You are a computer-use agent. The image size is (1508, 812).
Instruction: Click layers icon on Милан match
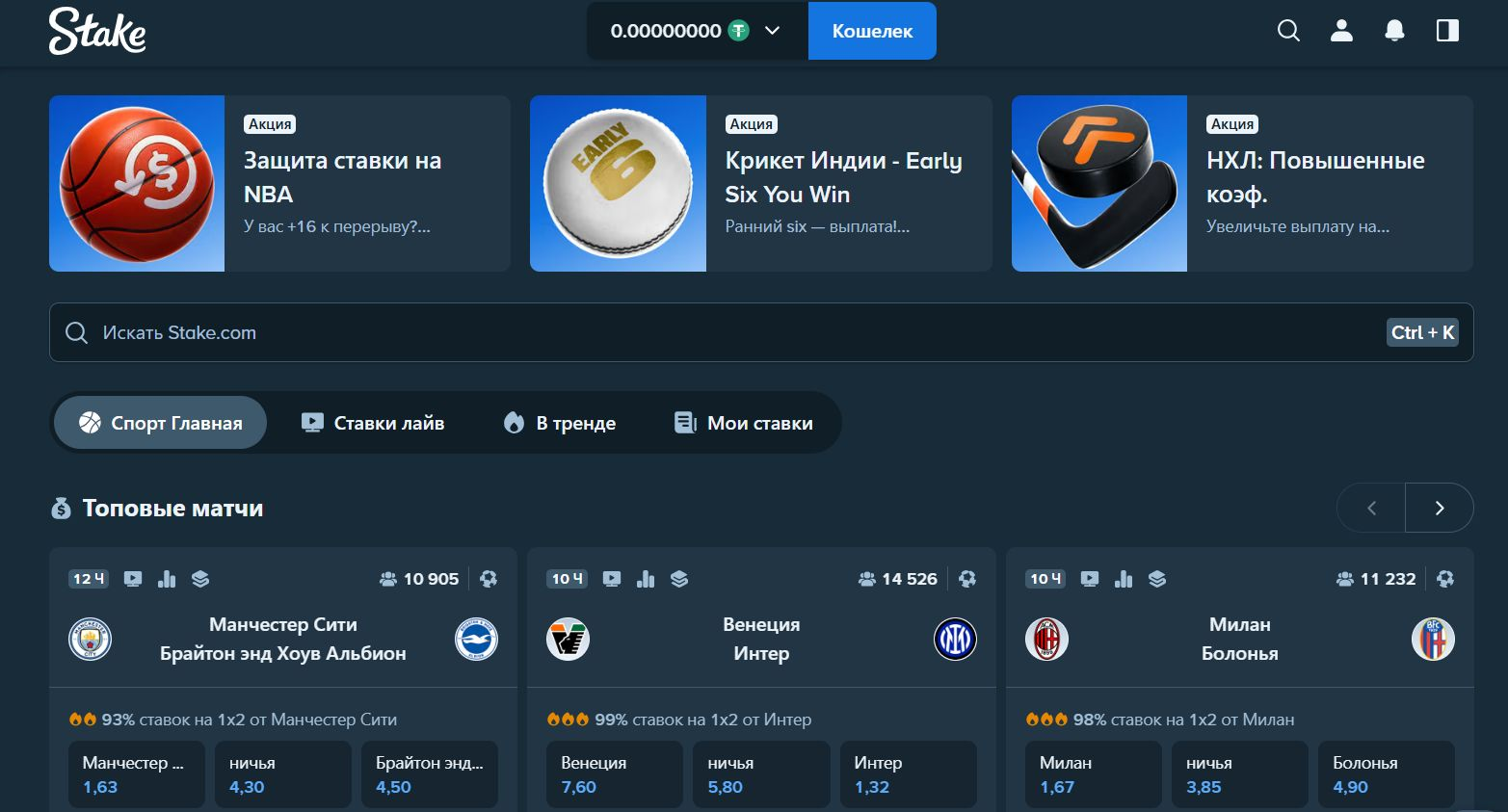1157,579
